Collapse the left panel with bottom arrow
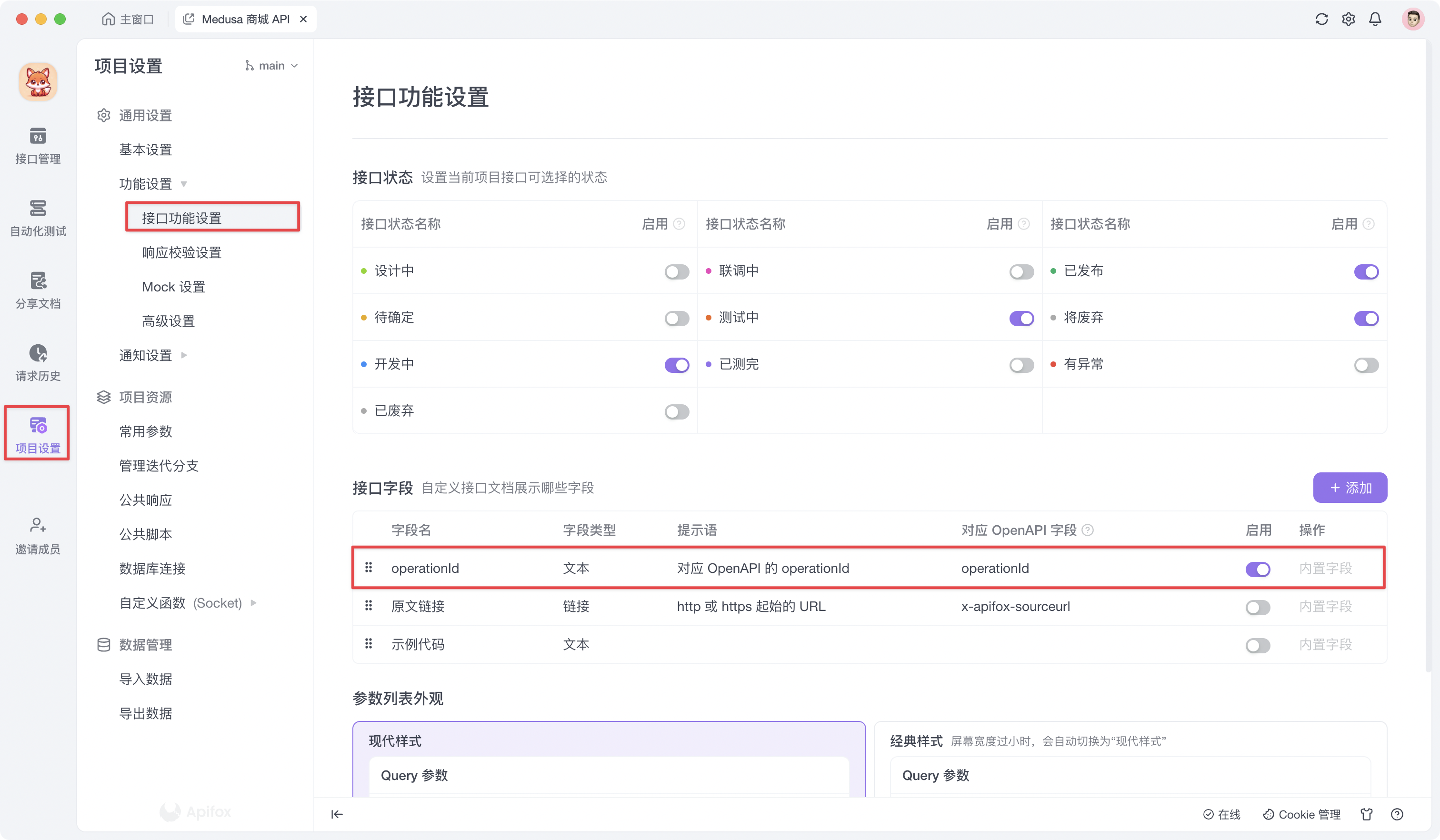This screenshot has width=1440, height=840. 337,814
